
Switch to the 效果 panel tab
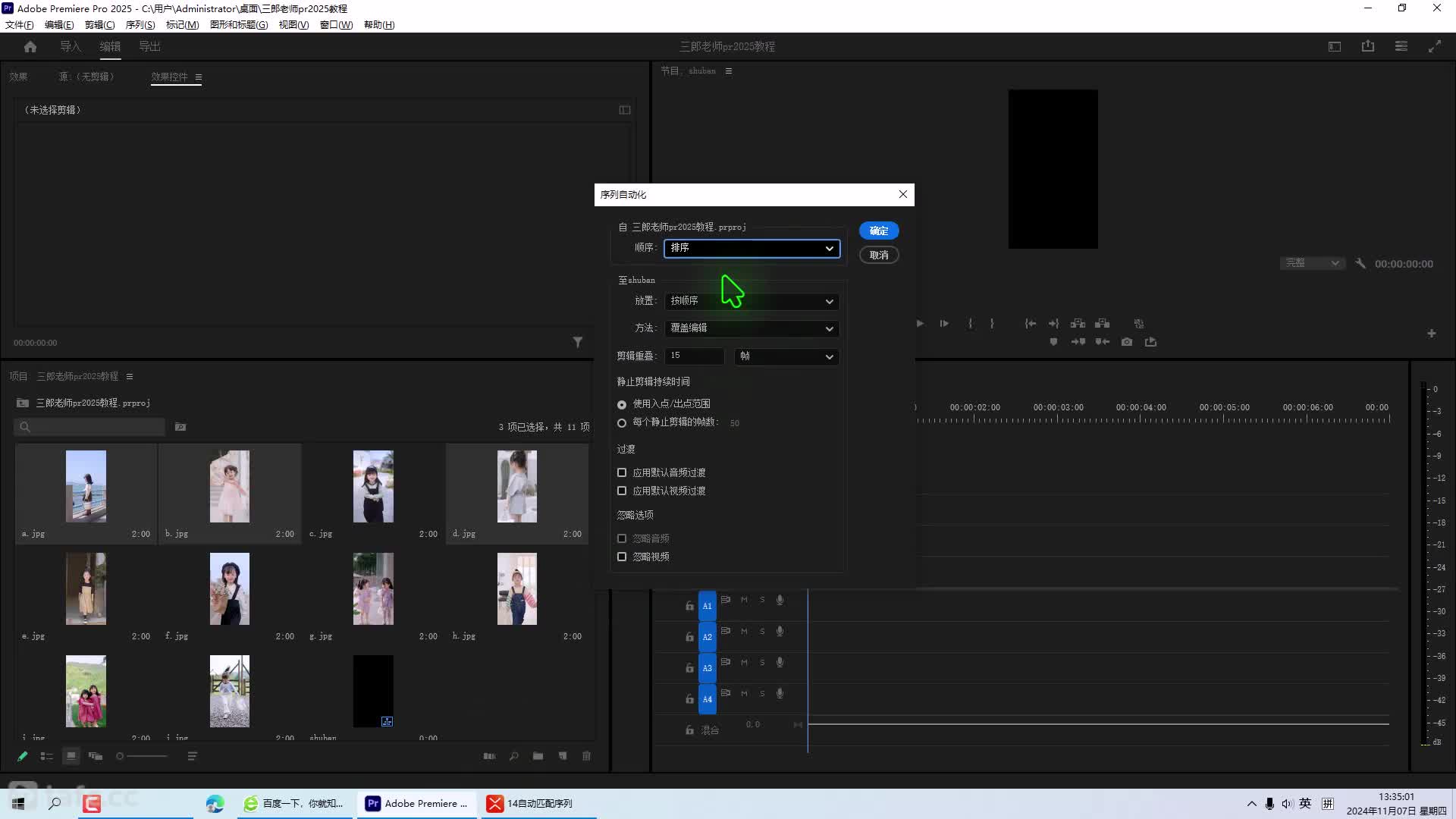click(x=18, y=77)
